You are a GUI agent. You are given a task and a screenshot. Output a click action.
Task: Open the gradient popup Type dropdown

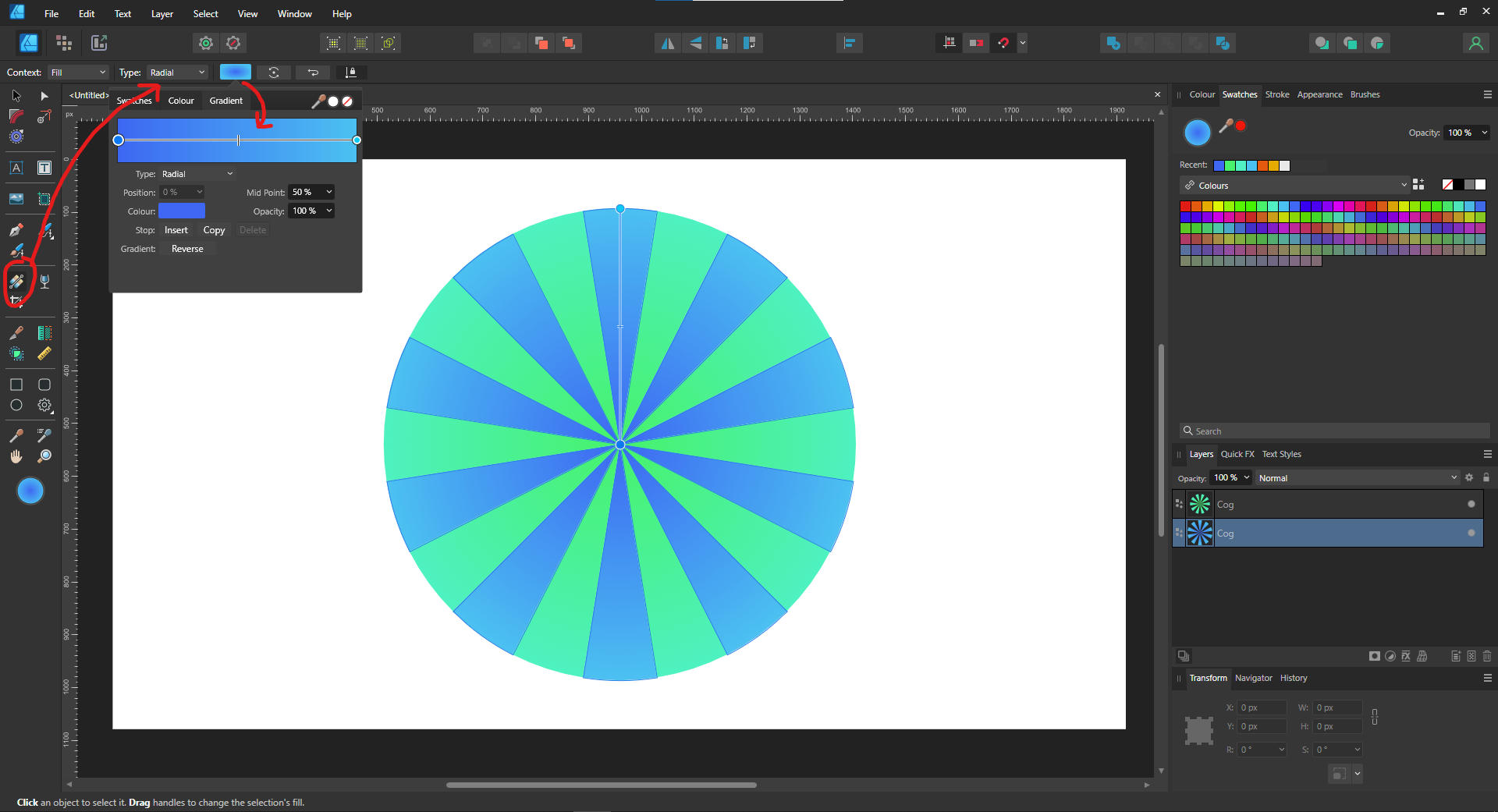pos(197,174)
